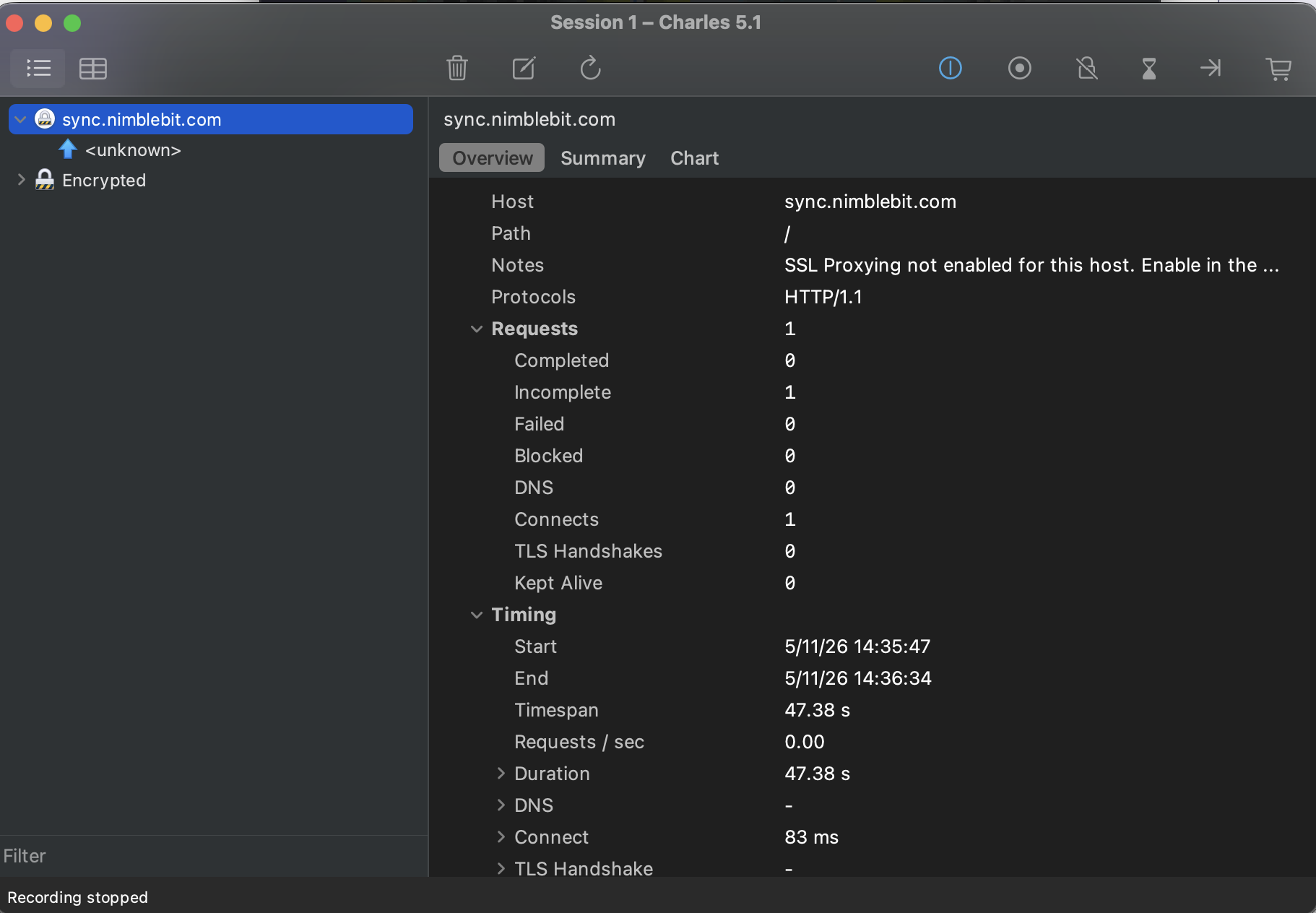
Task: Open the Chart tab
Action: coord(695,158)
